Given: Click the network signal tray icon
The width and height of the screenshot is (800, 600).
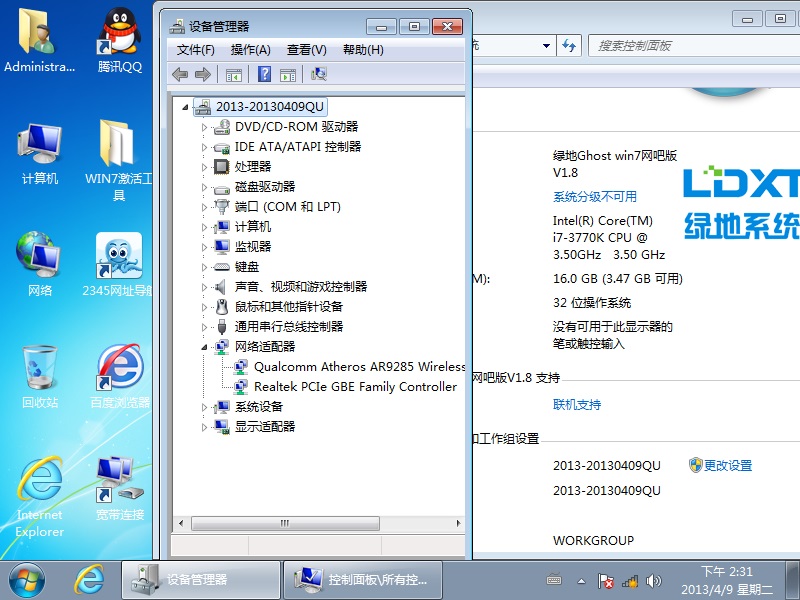Looking at the screenshot, I should coord(630,581).
